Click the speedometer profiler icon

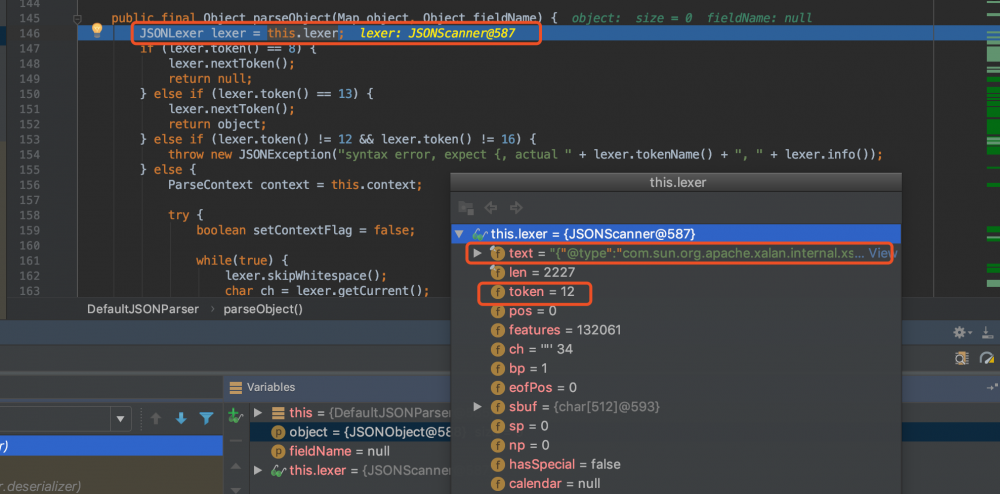click(987, 358)
